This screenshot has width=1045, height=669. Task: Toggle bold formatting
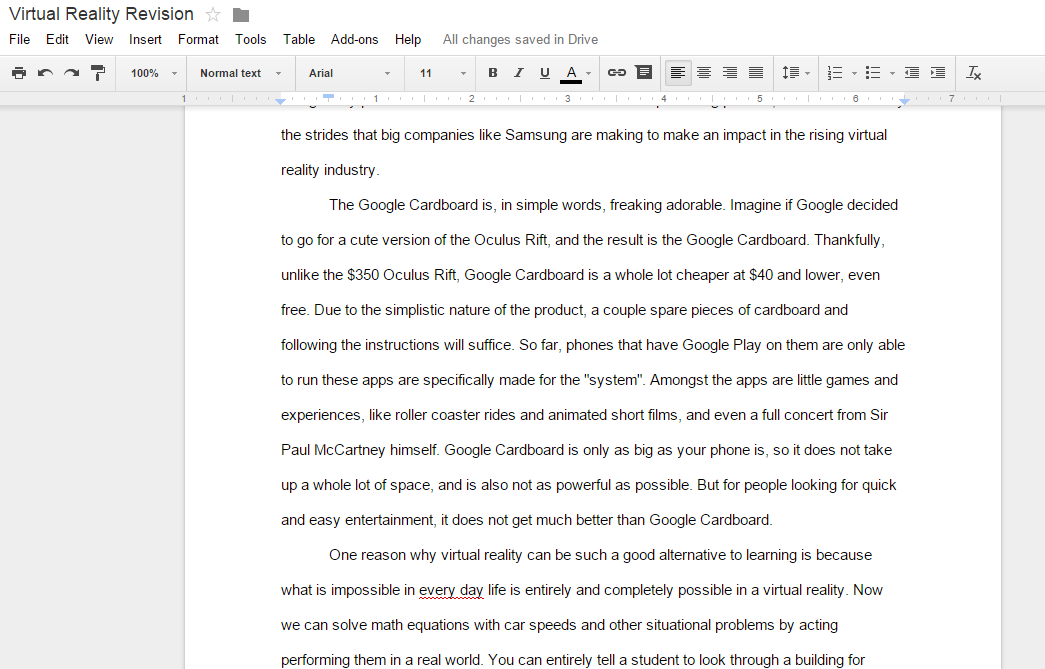(493, 73)
